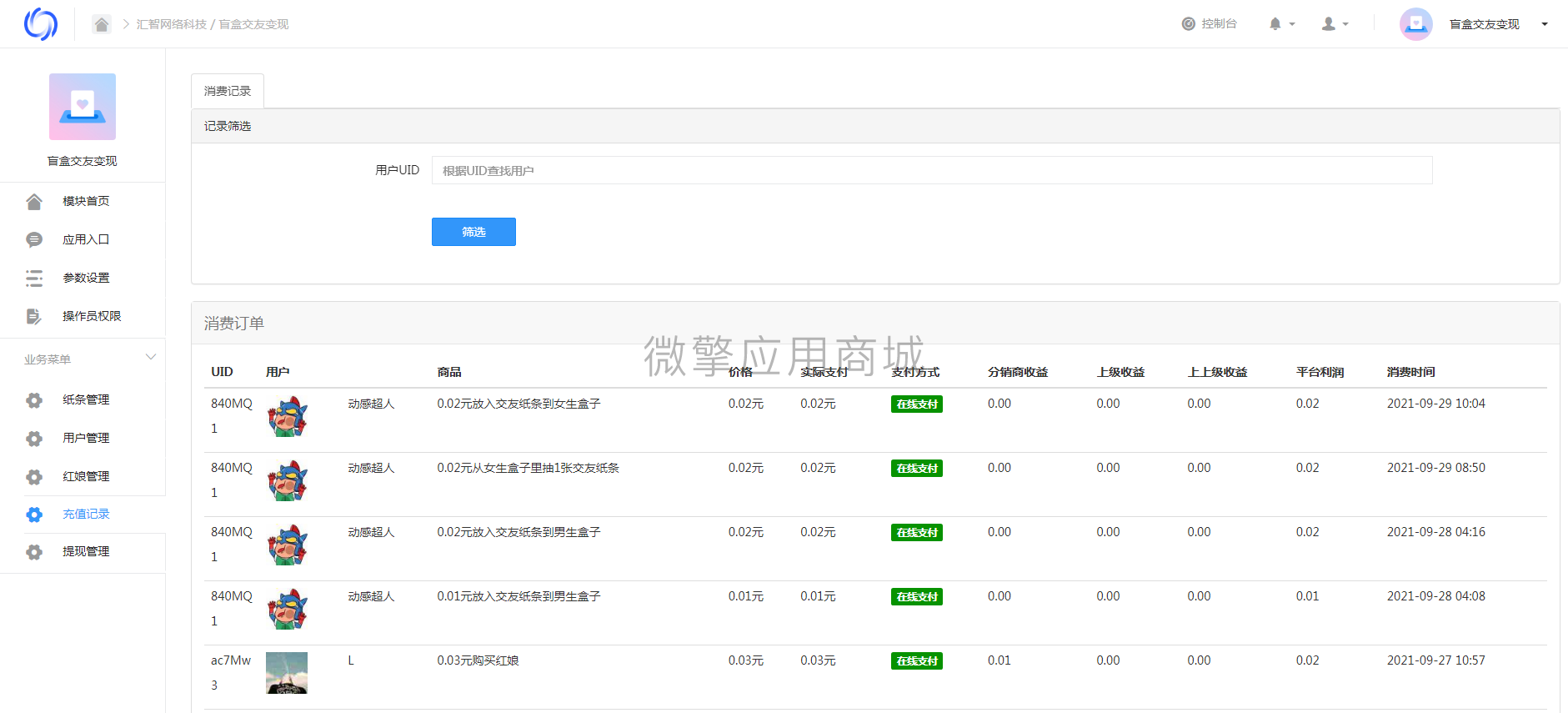Open notifications bell dropdown

(1281, 24)
